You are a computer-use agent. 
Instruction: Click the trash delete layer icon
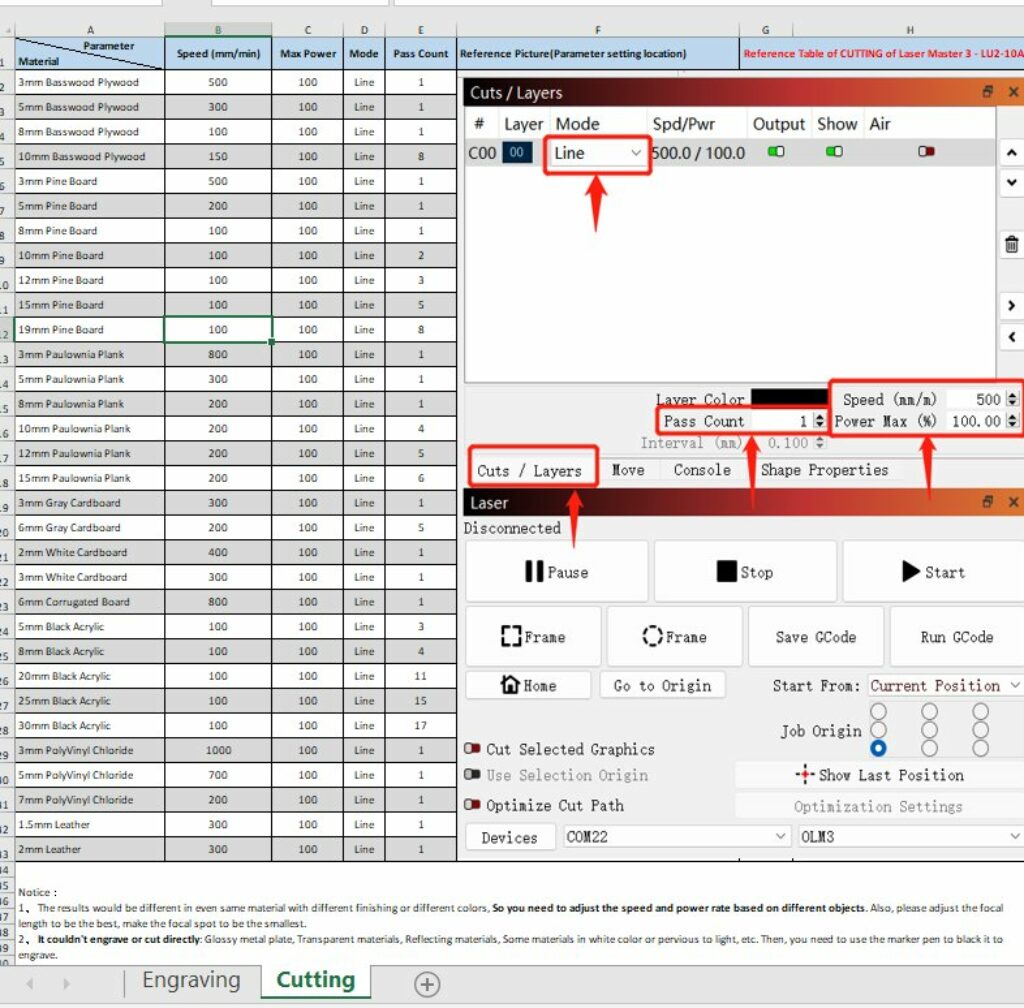coord(1011,244)
